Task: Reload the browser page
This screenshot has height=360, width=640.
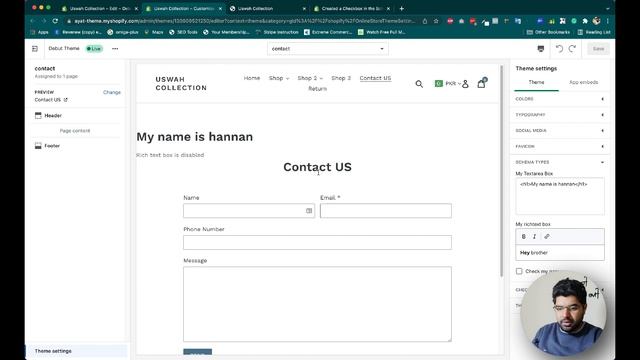Action: pos(55,21)
